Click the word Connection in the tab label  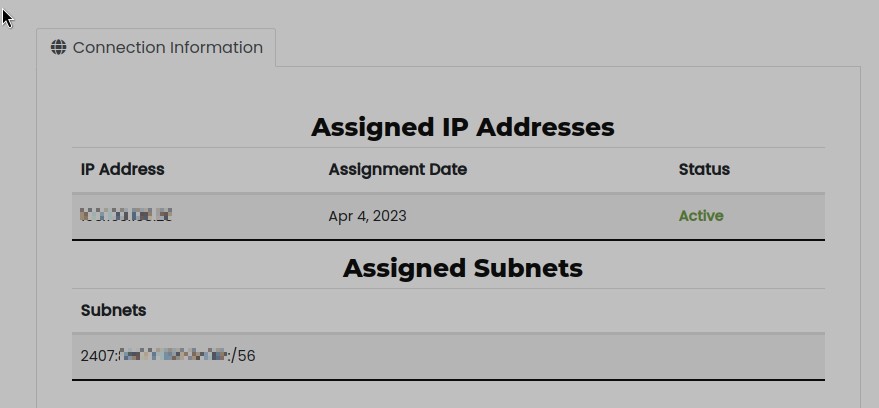click(119, 47)
